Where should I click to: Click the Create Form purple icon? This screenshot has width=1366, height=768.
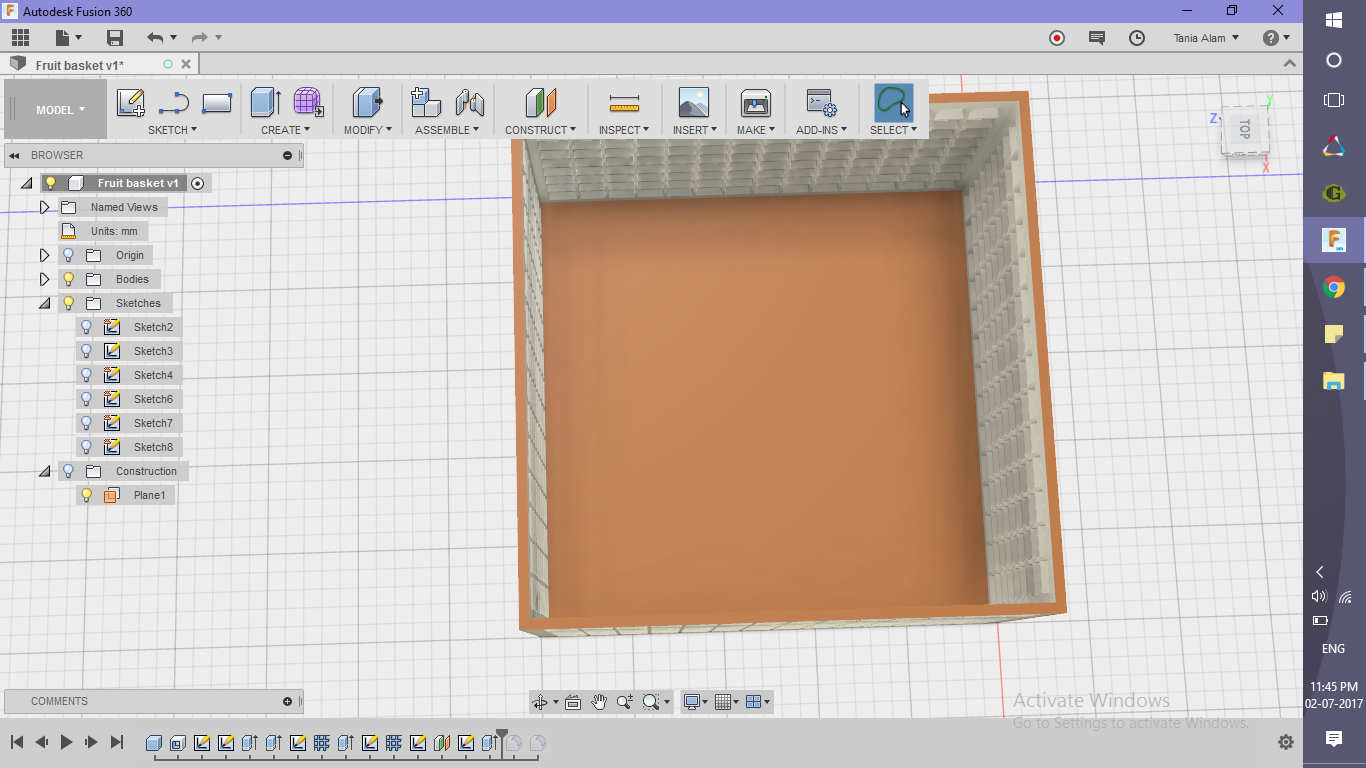coord(308,102)
